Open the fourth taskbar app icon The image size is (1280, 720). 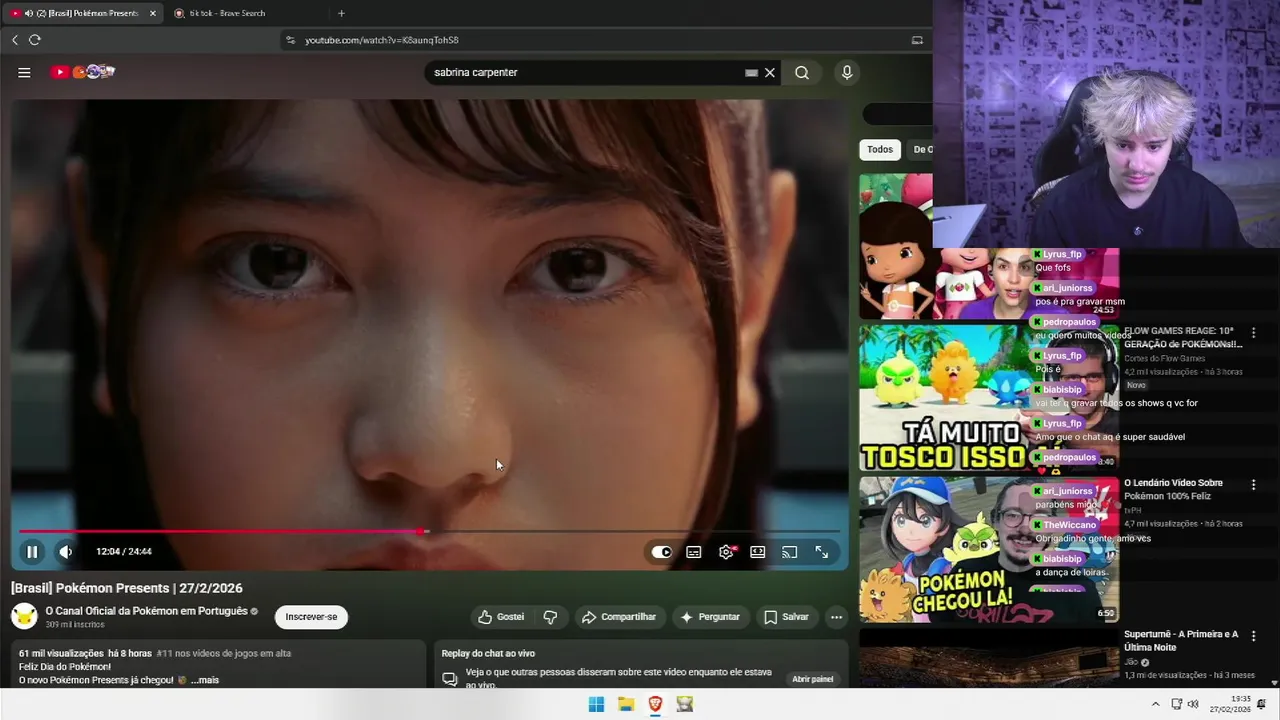tap(685, 704)
